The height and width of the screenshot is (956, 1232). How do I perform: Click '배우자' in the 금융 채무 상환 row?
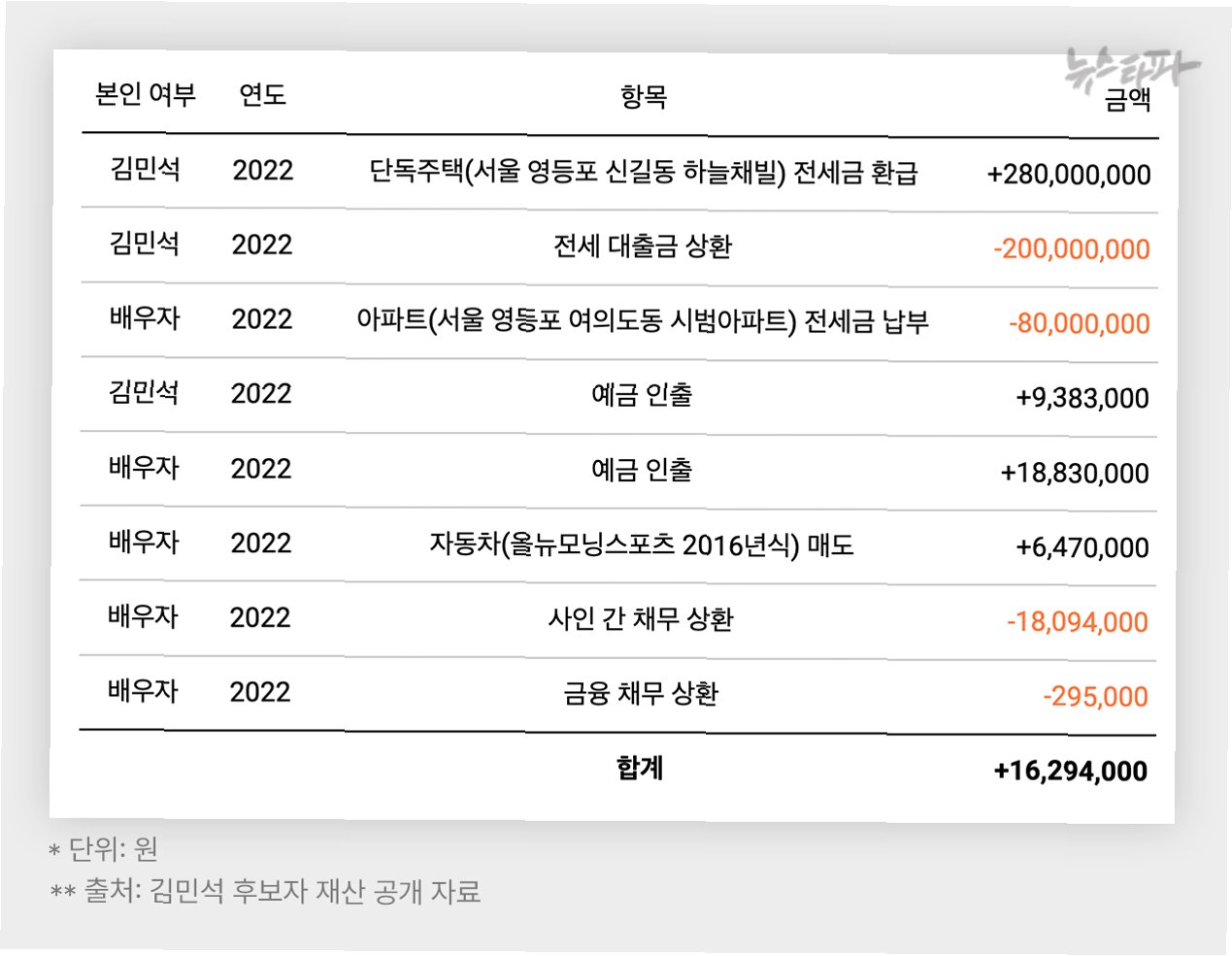coord(144,691)
